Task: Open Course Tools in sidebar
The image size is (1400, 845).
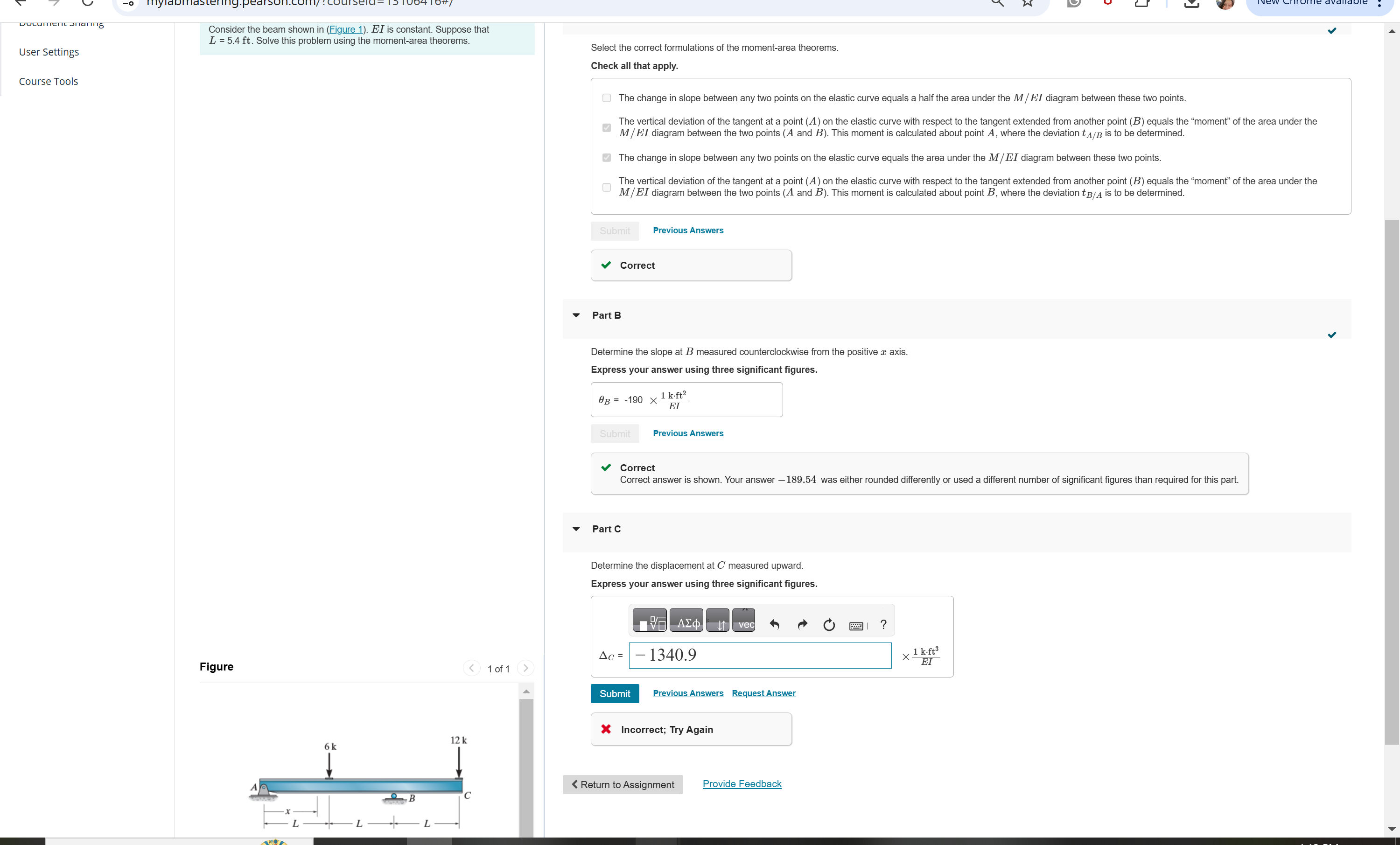Action: click(48, 81)
